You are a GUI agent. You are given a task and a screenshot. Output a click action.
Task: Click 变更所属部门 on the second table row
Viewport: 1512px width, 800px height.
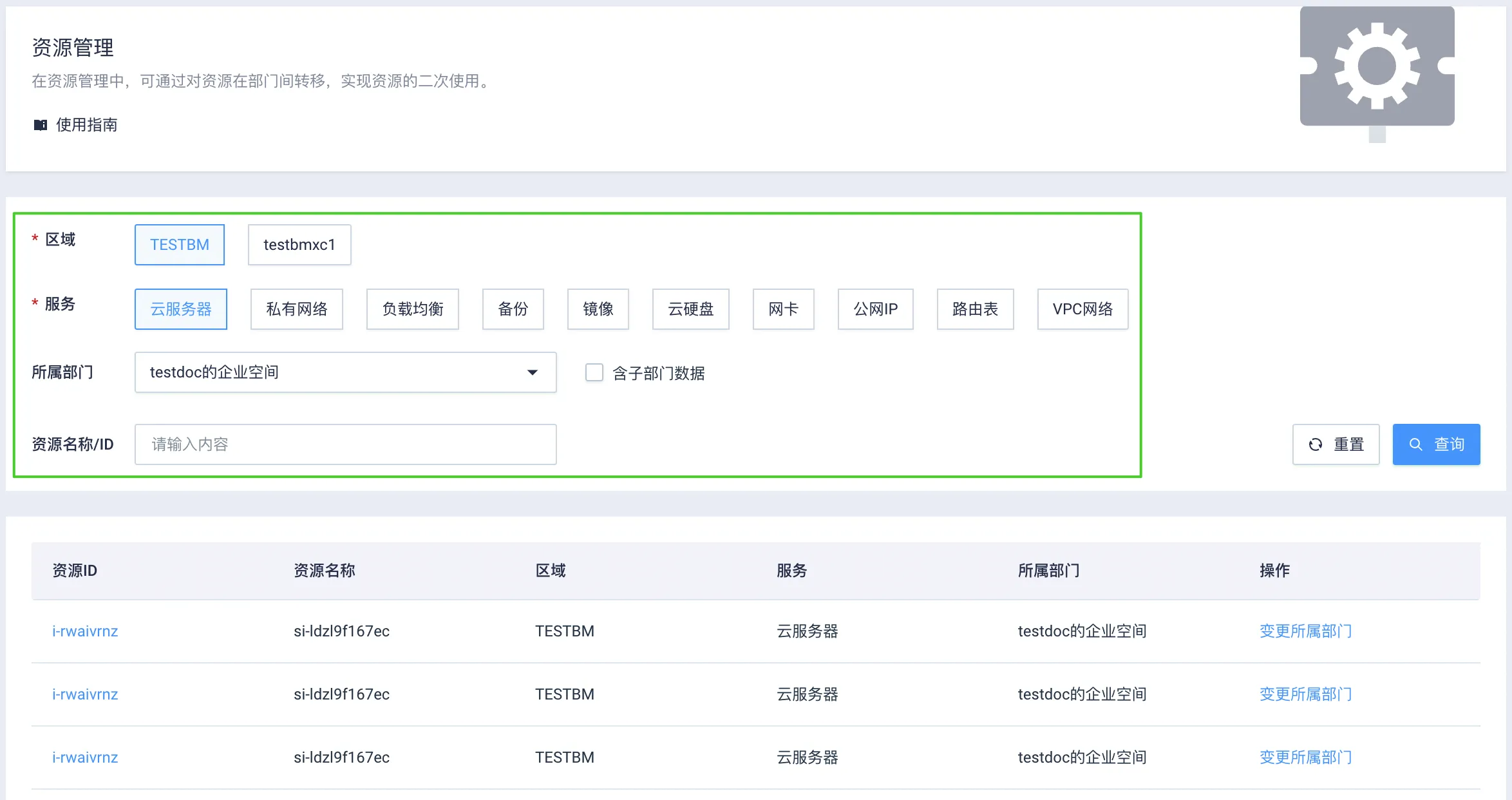coord(1305,694)
